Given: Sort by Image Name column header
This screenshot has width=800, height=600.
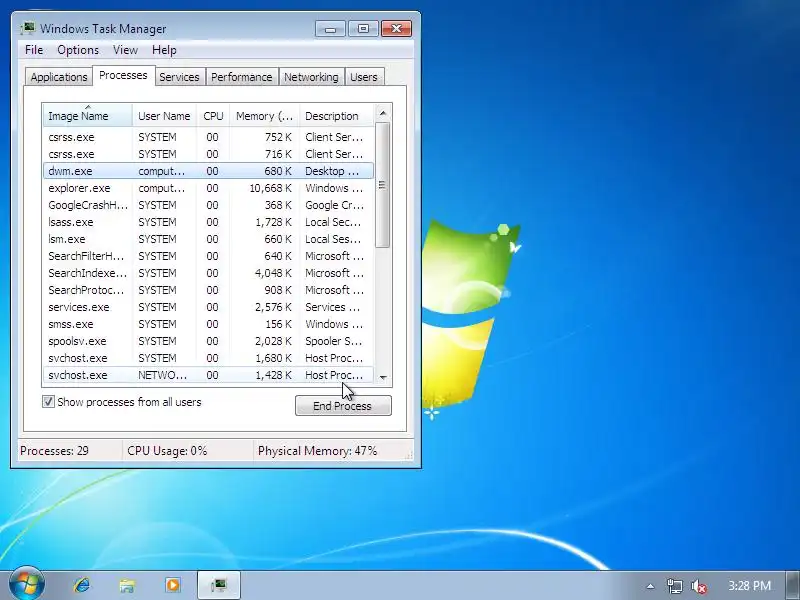Looking at the screenshot, I should click(x=88, y=116).
